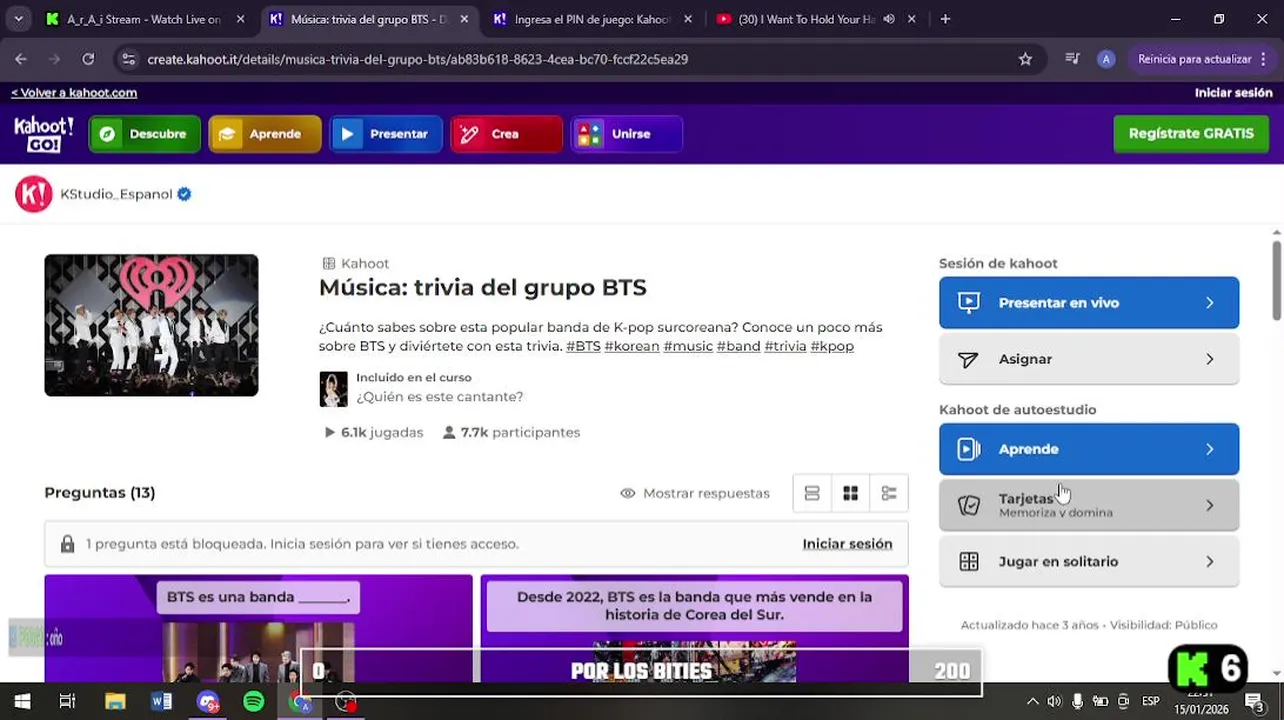Screen dimensions: 1284x720
Task: Click the course thumbnail under Incluido en el curso
Action: point(333,389)
